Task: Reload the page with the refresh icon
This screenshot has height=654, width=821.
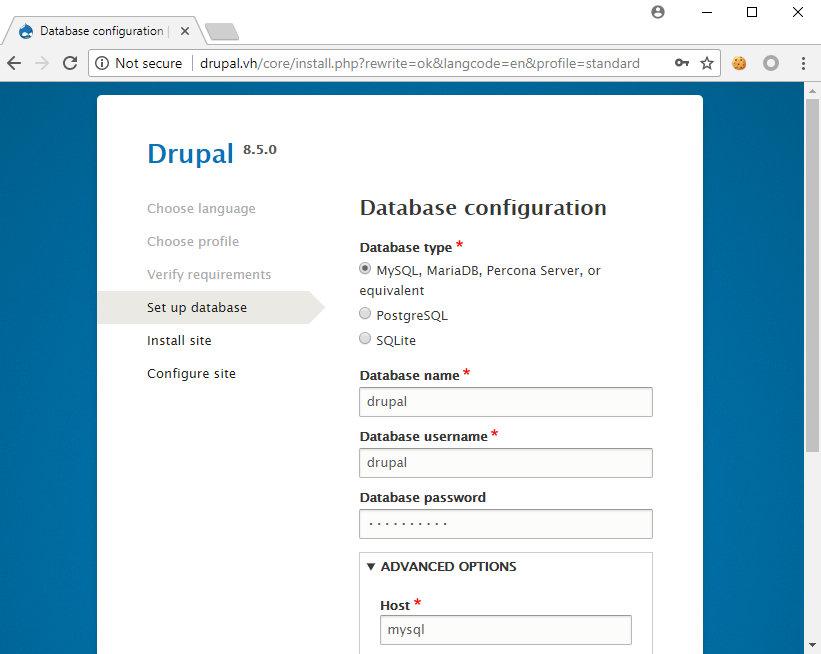Action: click(x=70, y=63)
